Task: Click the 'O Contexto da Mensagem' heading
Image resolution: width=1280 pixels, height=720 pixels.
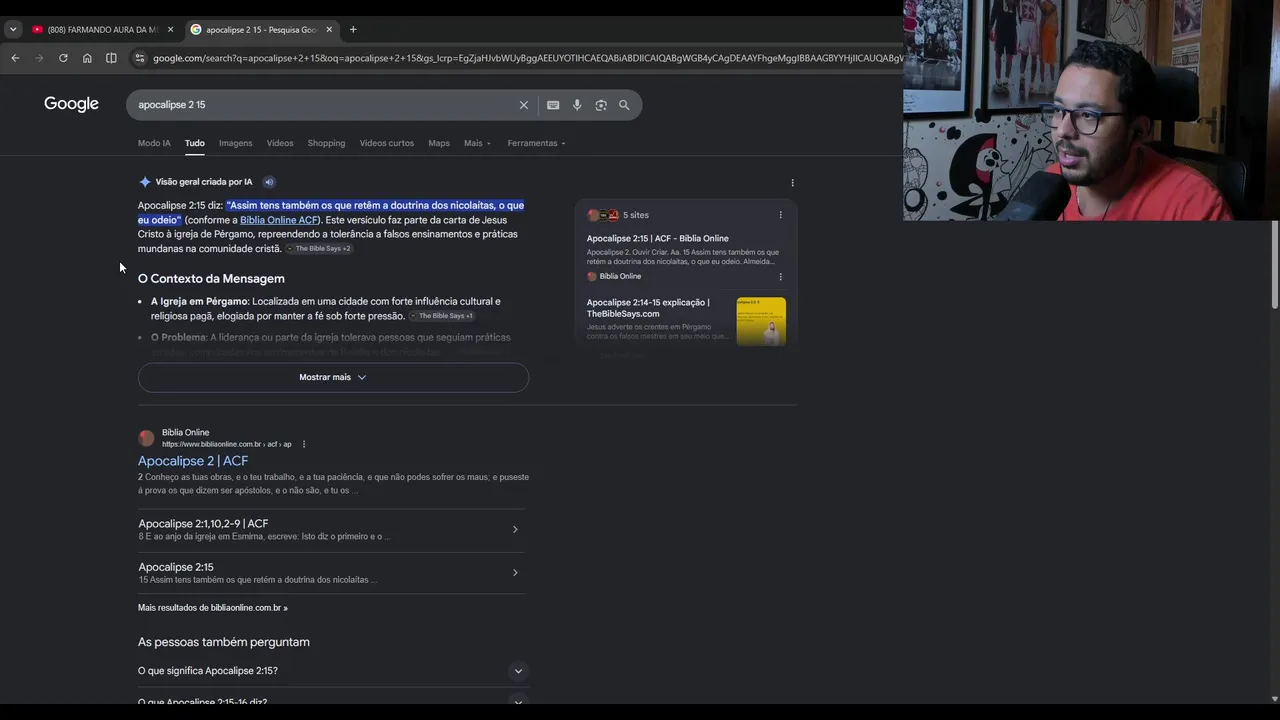Action: [x=211, y=279]
